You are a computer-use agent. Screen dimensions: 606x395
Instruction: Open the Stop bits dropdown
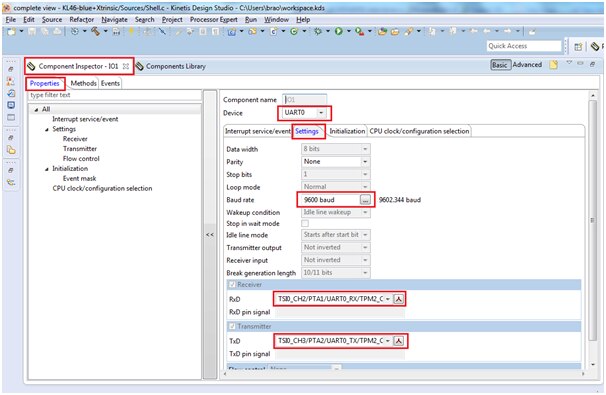365,174
